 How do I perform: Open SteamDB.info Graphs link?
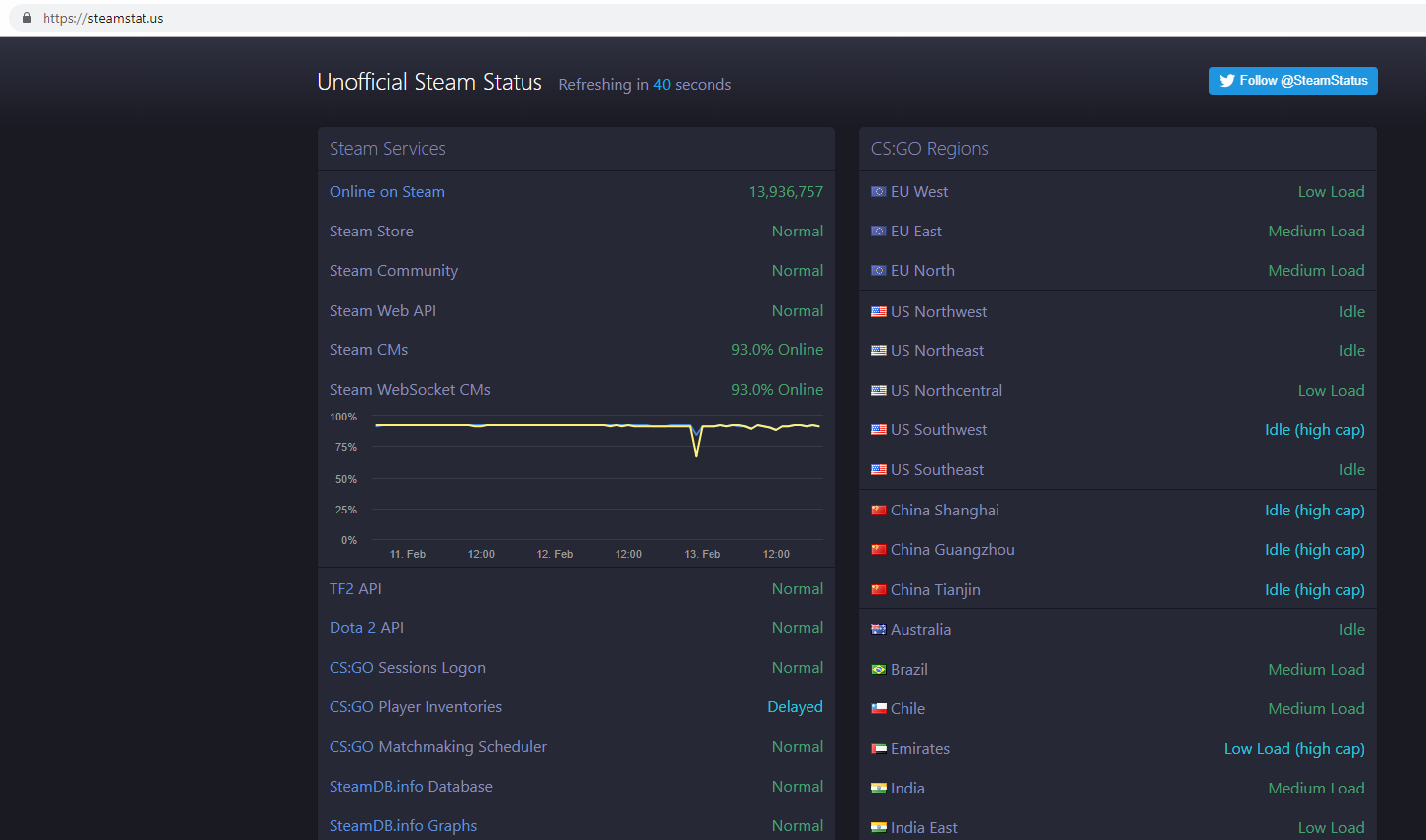click(403, 826)
